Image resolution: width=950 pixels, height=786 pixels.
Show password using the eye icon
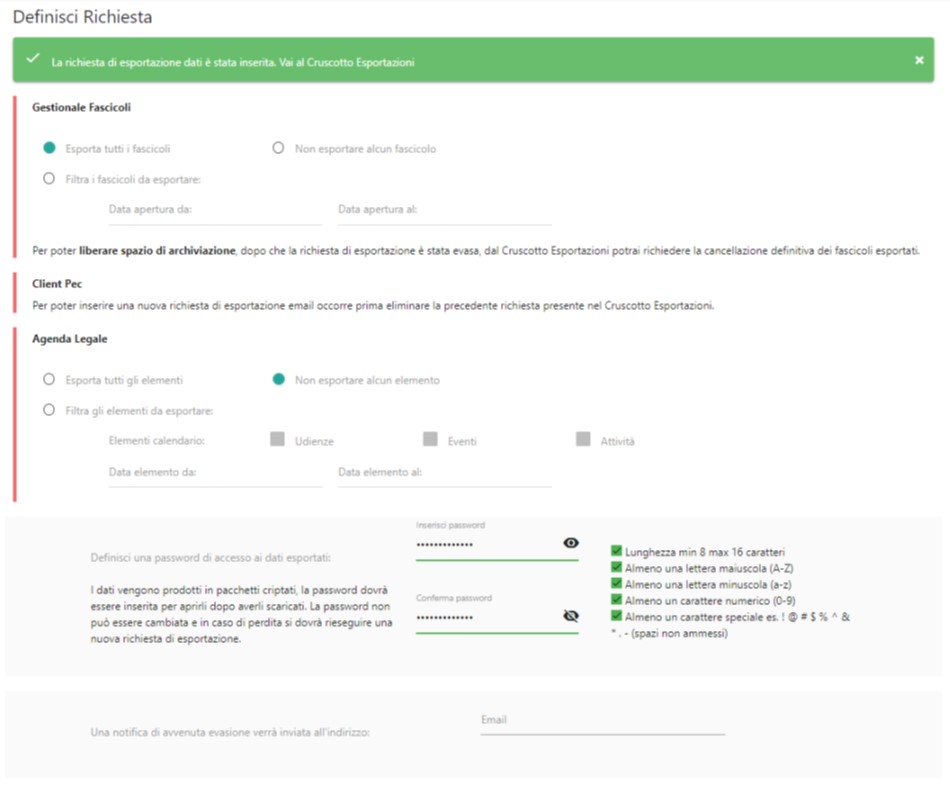pos(571,543)
